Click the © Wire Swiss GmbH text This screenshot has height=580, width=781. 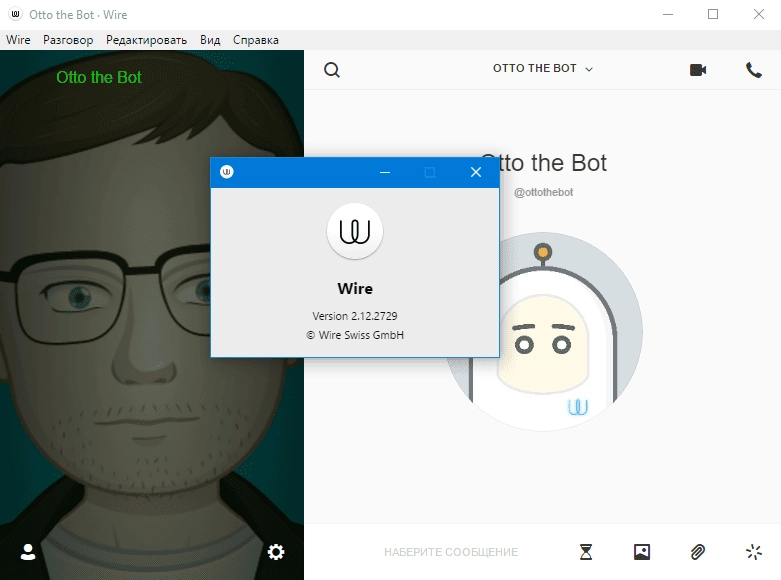click(x=355, y=335)
